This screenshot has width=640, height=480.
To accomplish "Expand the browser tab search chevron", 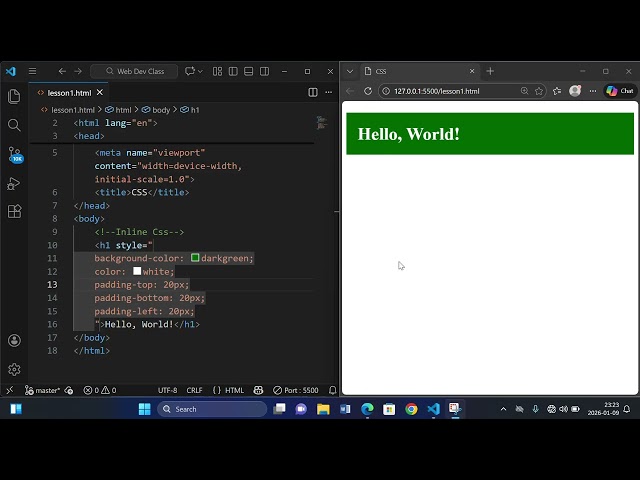I will pyautogui.click(x=350, y=71).
